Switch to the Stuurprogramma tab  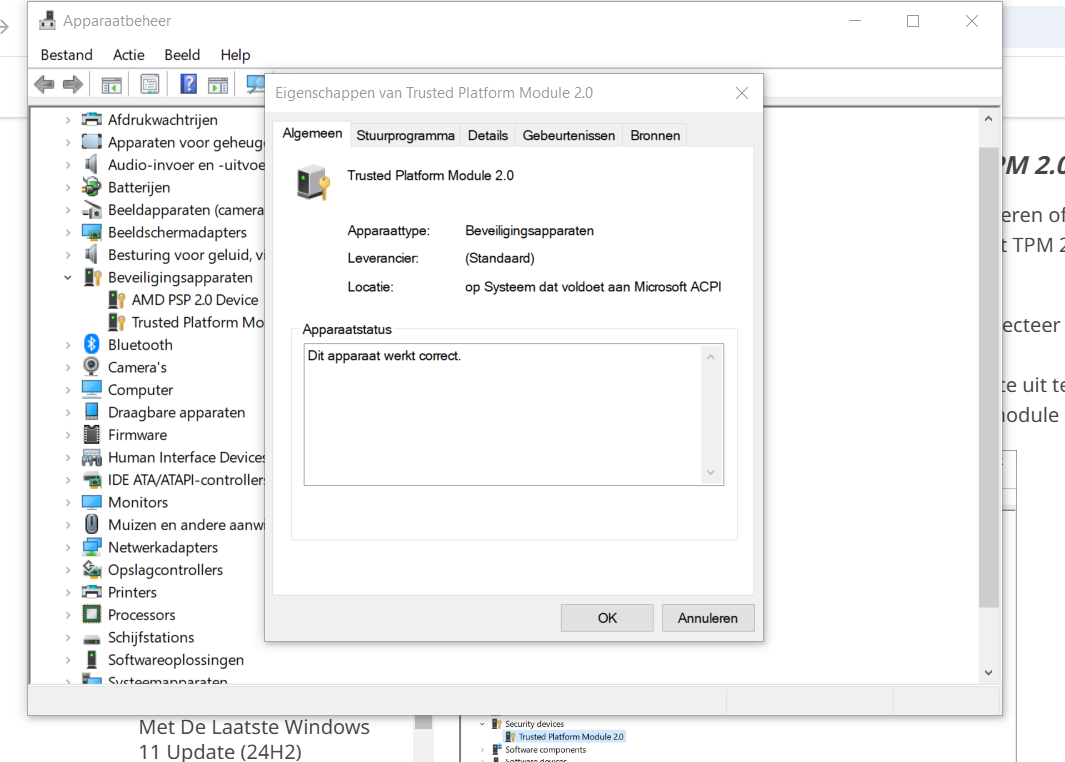[x=405, y=135]
